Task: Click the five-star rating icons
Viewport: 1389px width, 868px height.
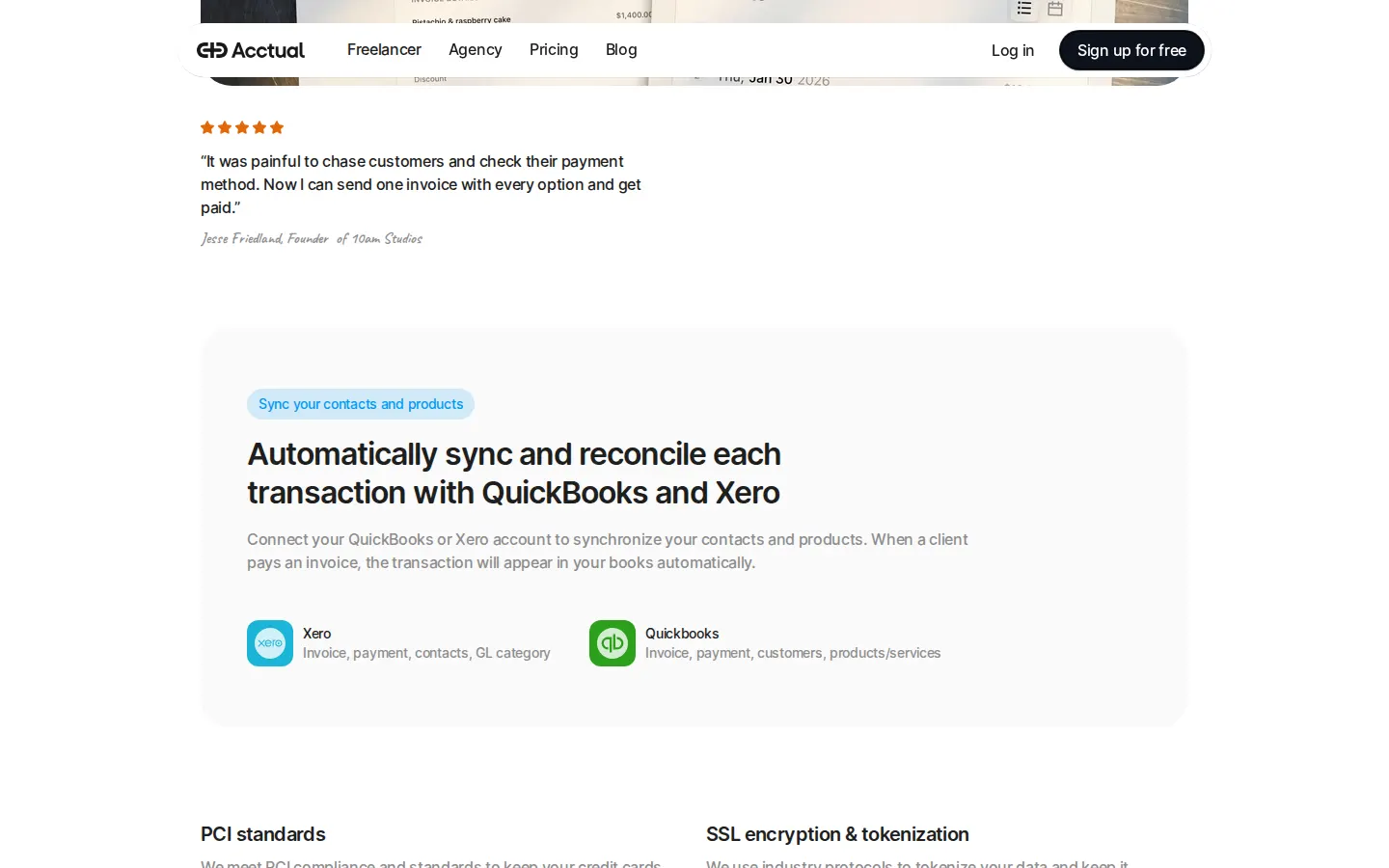Action: pyautogui.click(x=242, y=127)
